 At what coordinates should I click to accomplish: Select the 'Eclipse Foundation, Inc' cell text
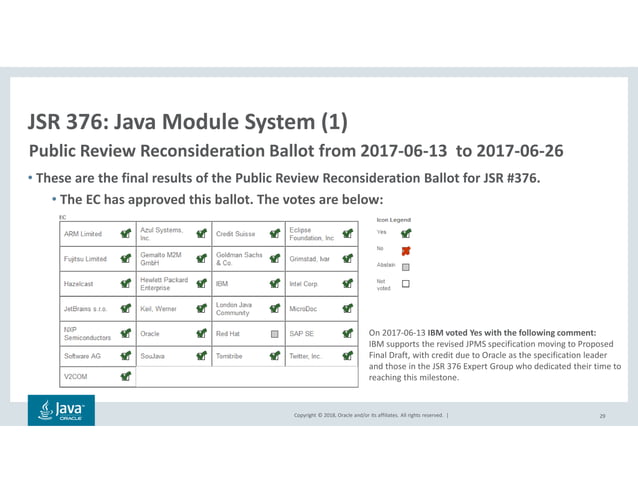click(x=312, y=234)
